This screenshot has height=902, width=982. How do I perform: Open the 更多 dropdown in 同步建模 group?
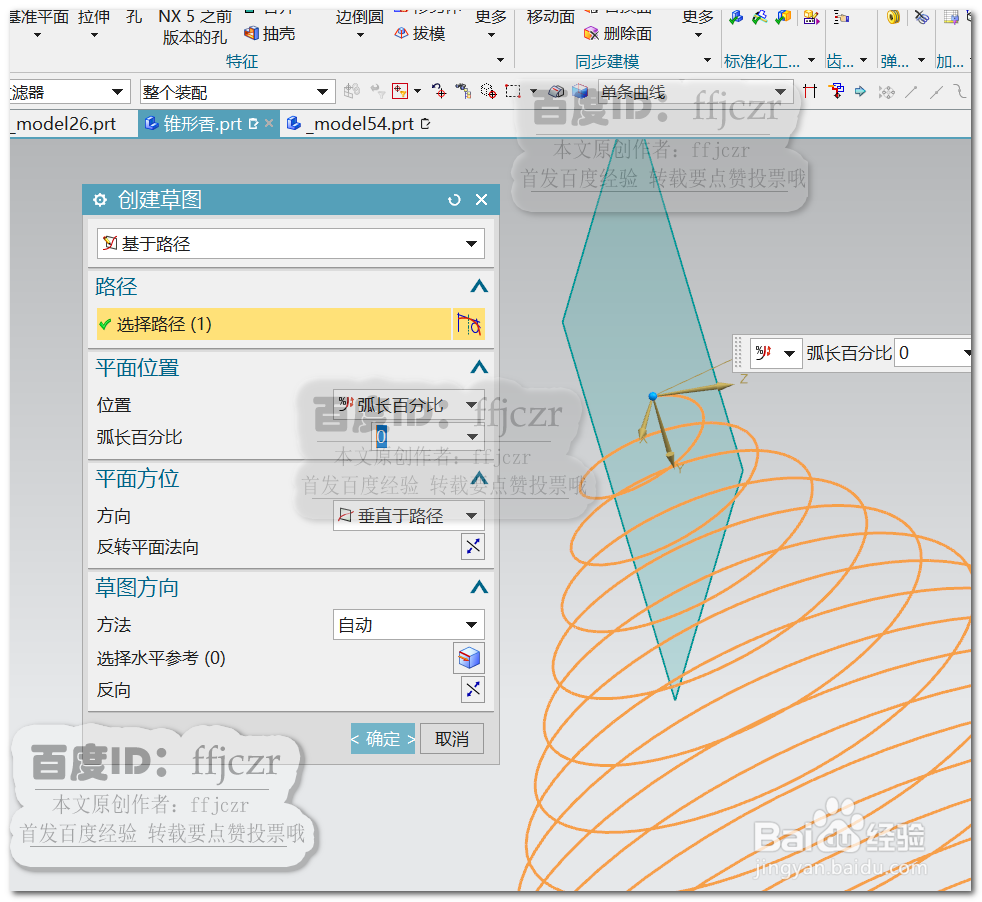(698, 23)
